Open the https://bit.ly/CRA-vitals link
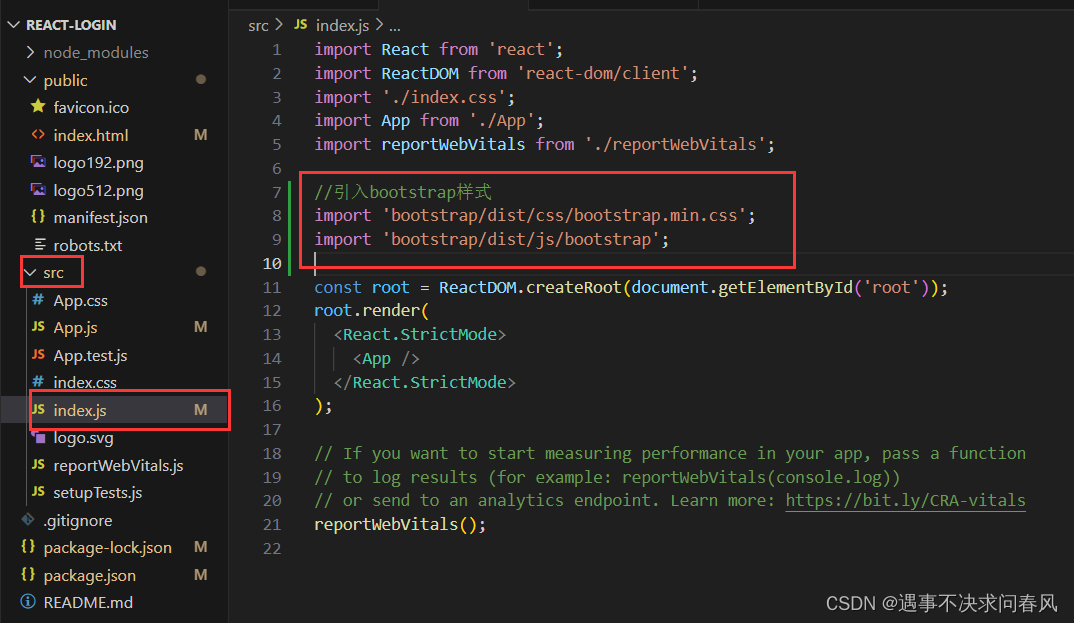The image size is (1074, 623). click(905, 500)
